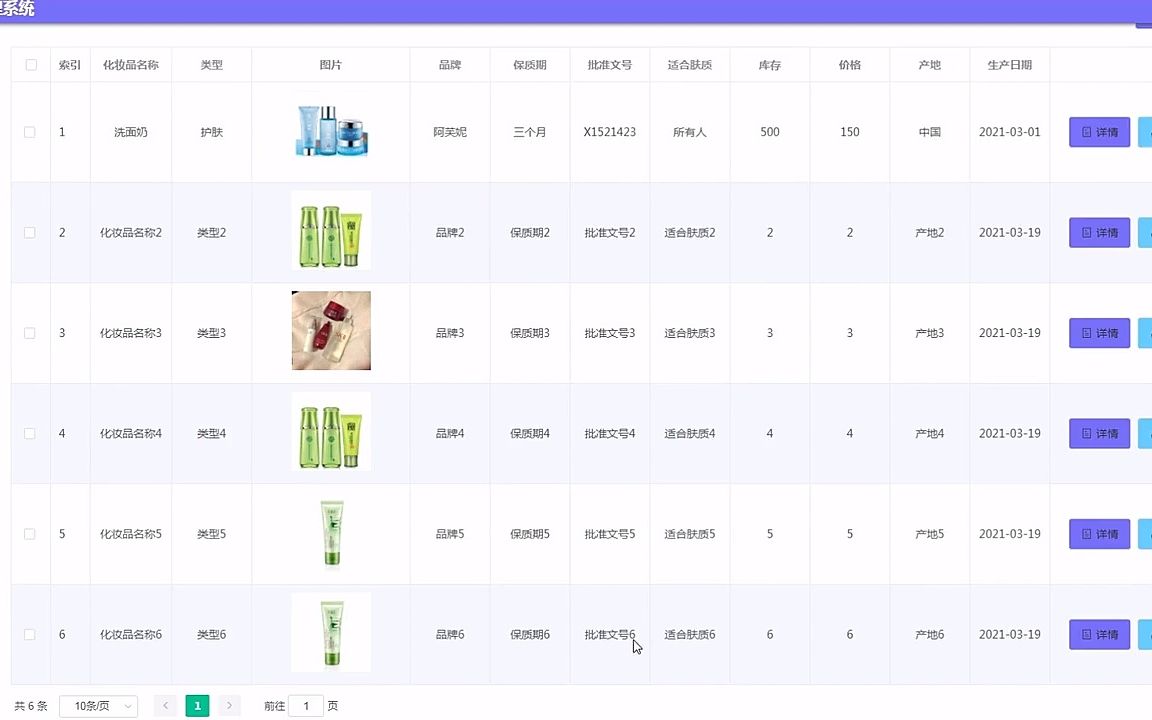The image size is (1152, 720).
Task: Click the cyan action icon for 化妆品名称4
Action: pyautogui.click(x=1144, y=433)
